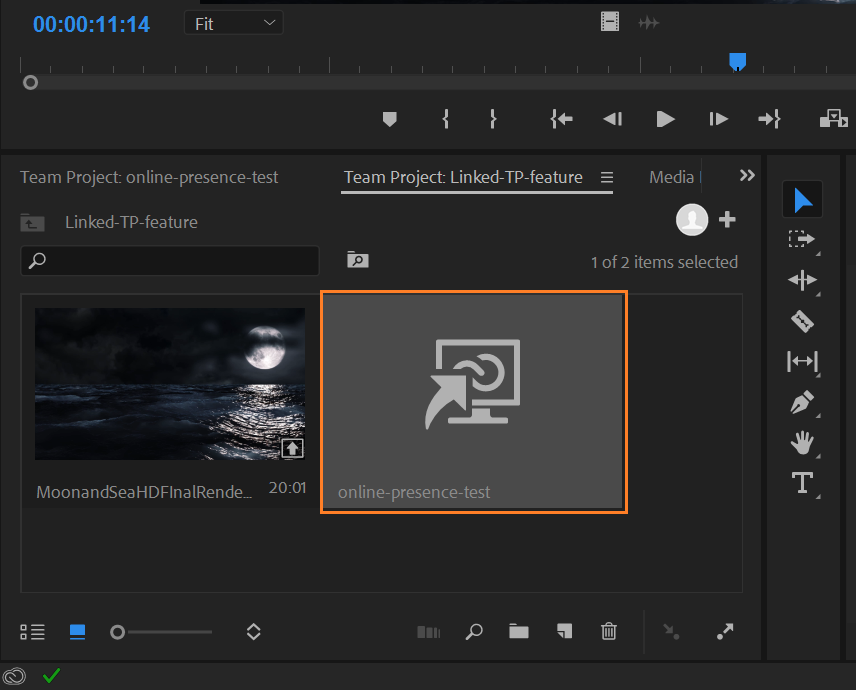856x690 pixels.
Task: Select the Hand tool
Action: pyautogui.click(x=802, y=443)
